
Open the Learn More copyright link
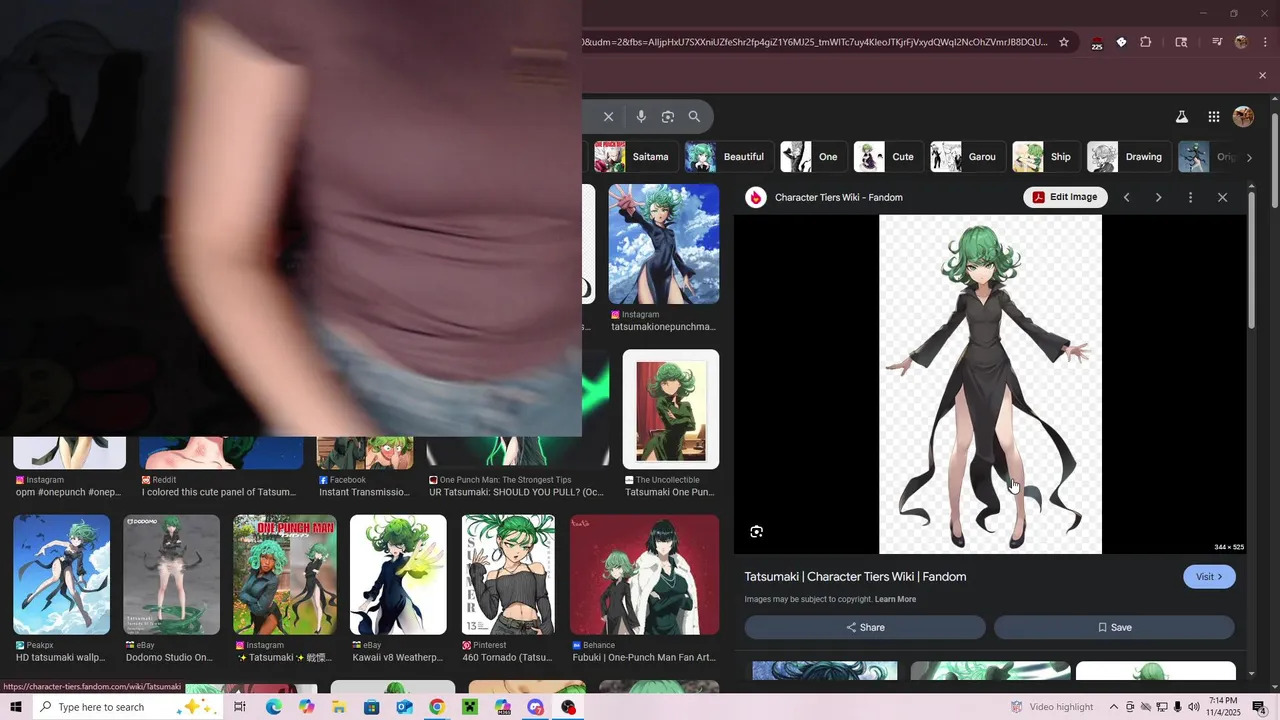click(x=895, y=599)
